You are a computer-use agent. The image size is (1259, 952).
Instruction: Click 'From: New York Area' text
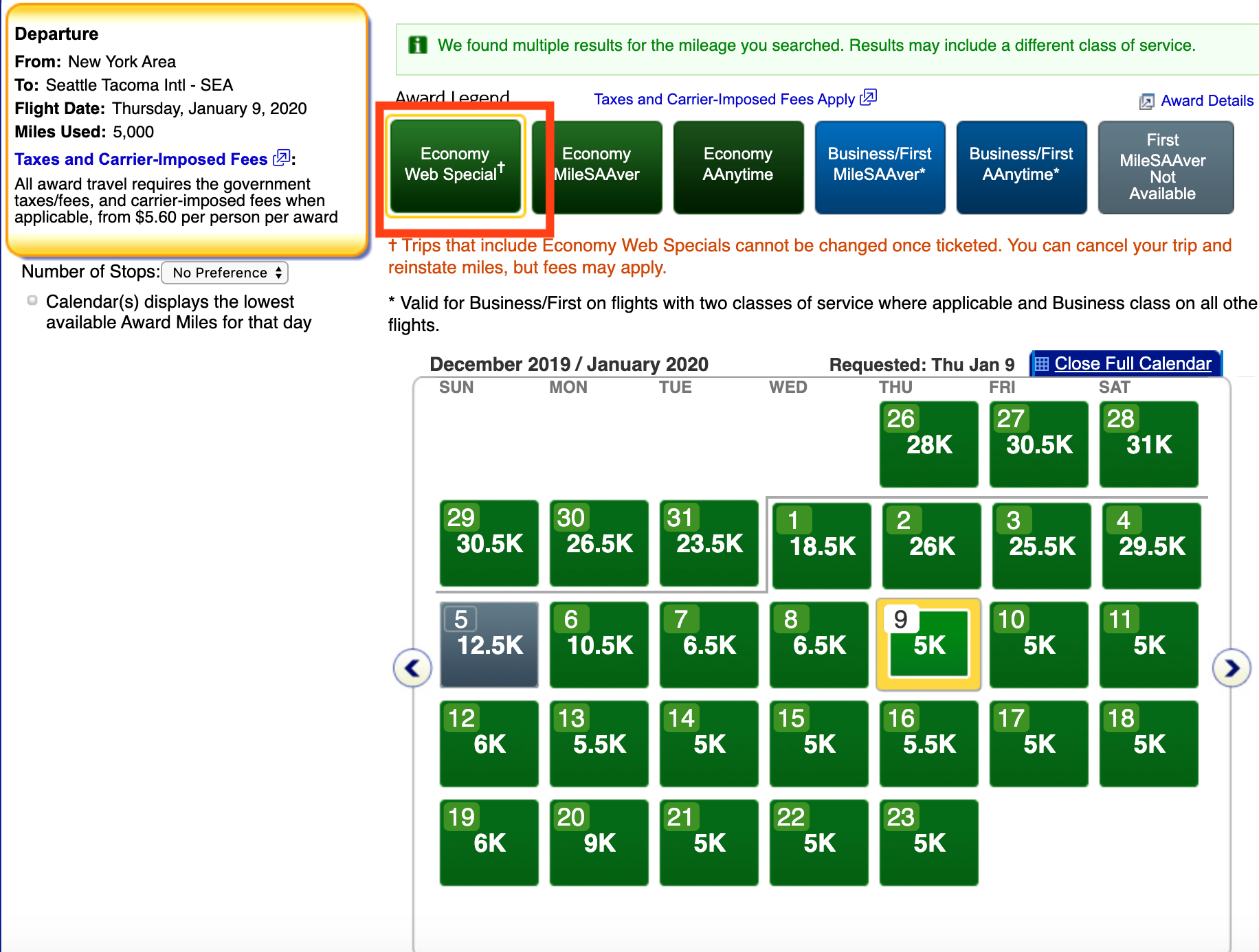click(95, 62)
